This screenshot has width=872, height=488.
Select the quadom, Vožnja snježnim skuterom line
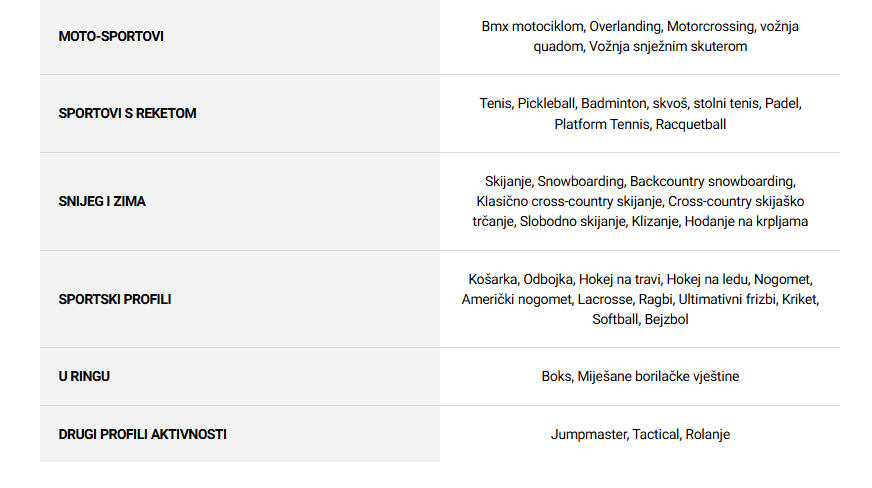640,46
